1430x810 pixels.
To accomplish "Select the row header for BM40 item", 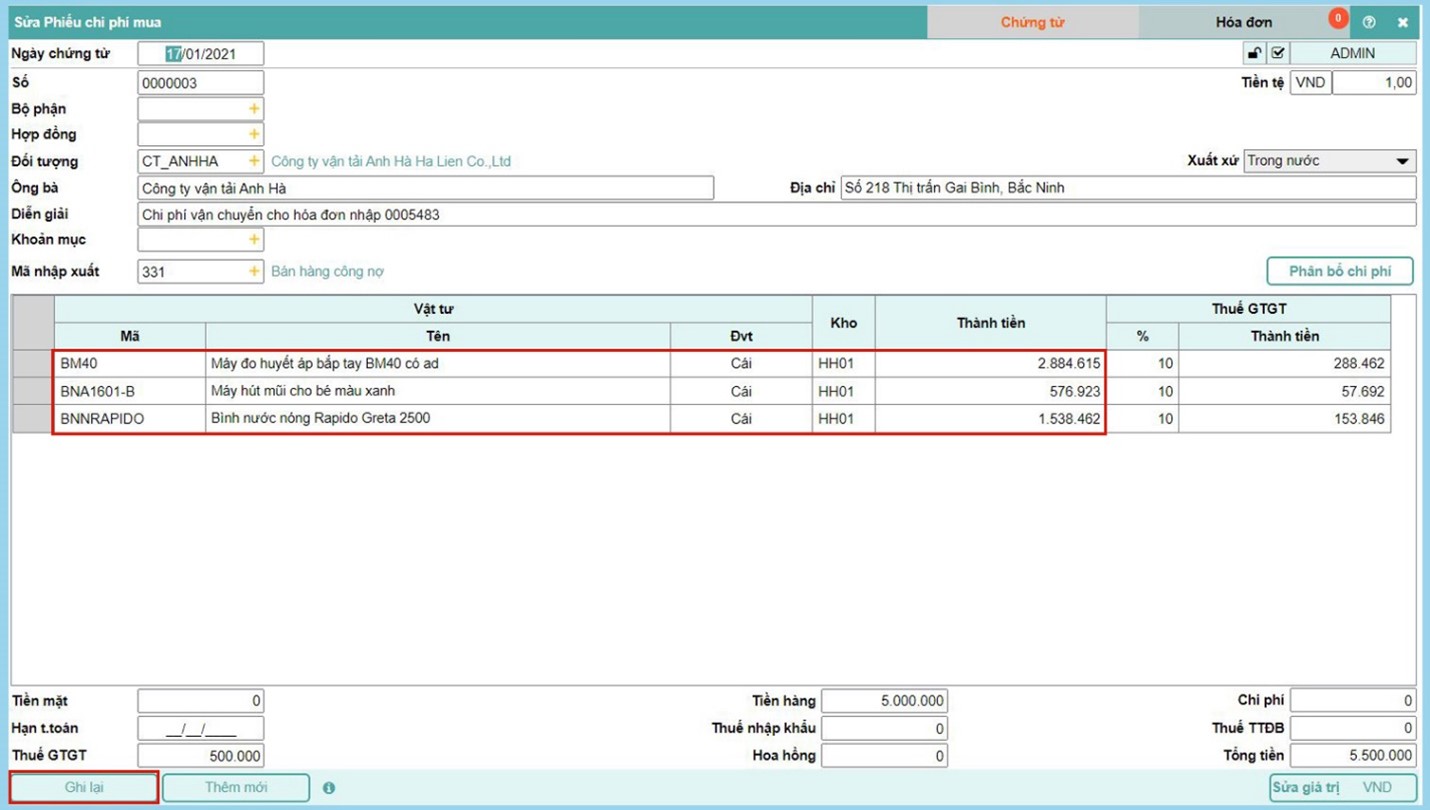I will [33, 364].
